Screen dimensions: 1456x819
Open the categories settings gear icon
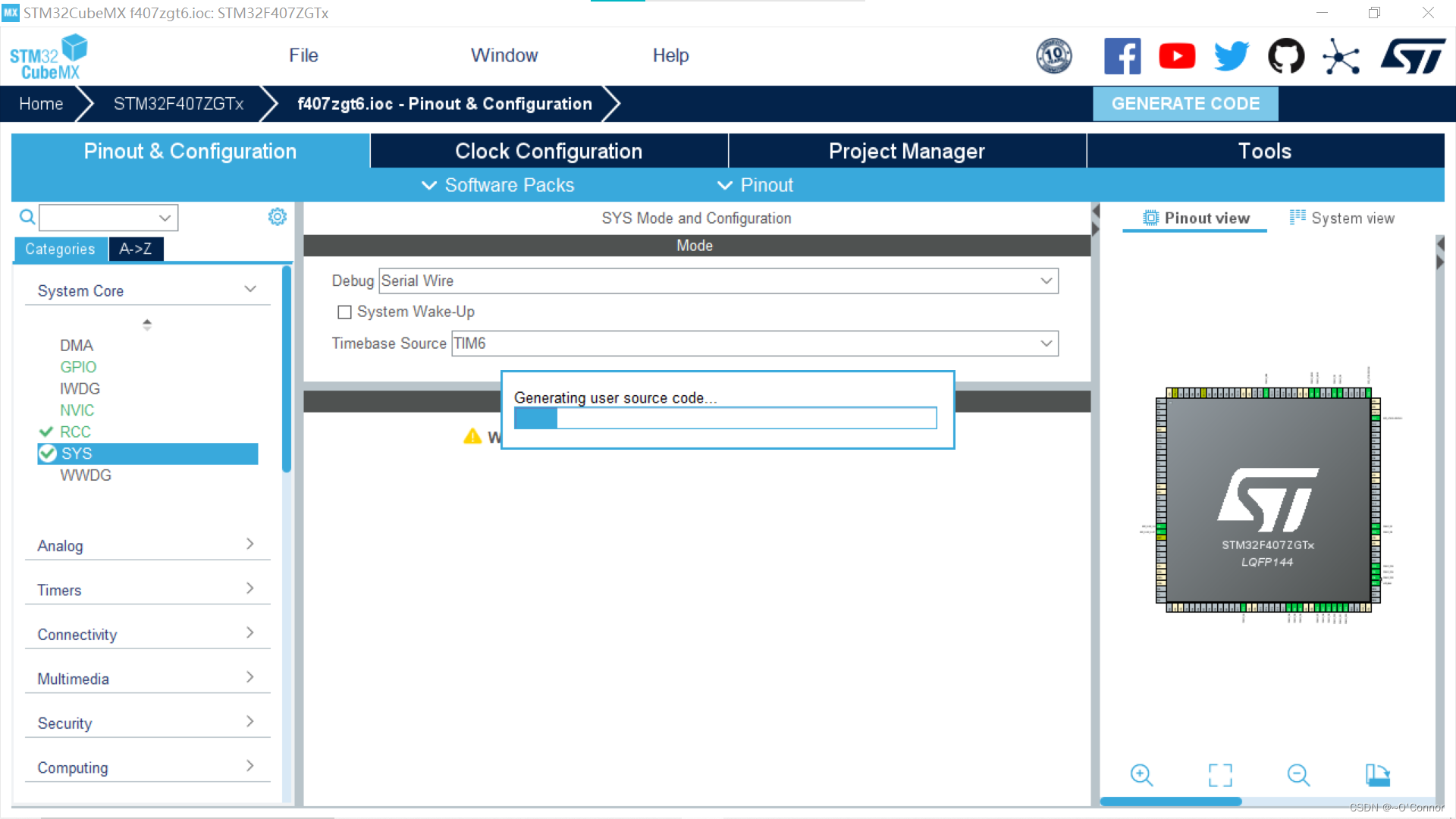[x=278, y=217]
